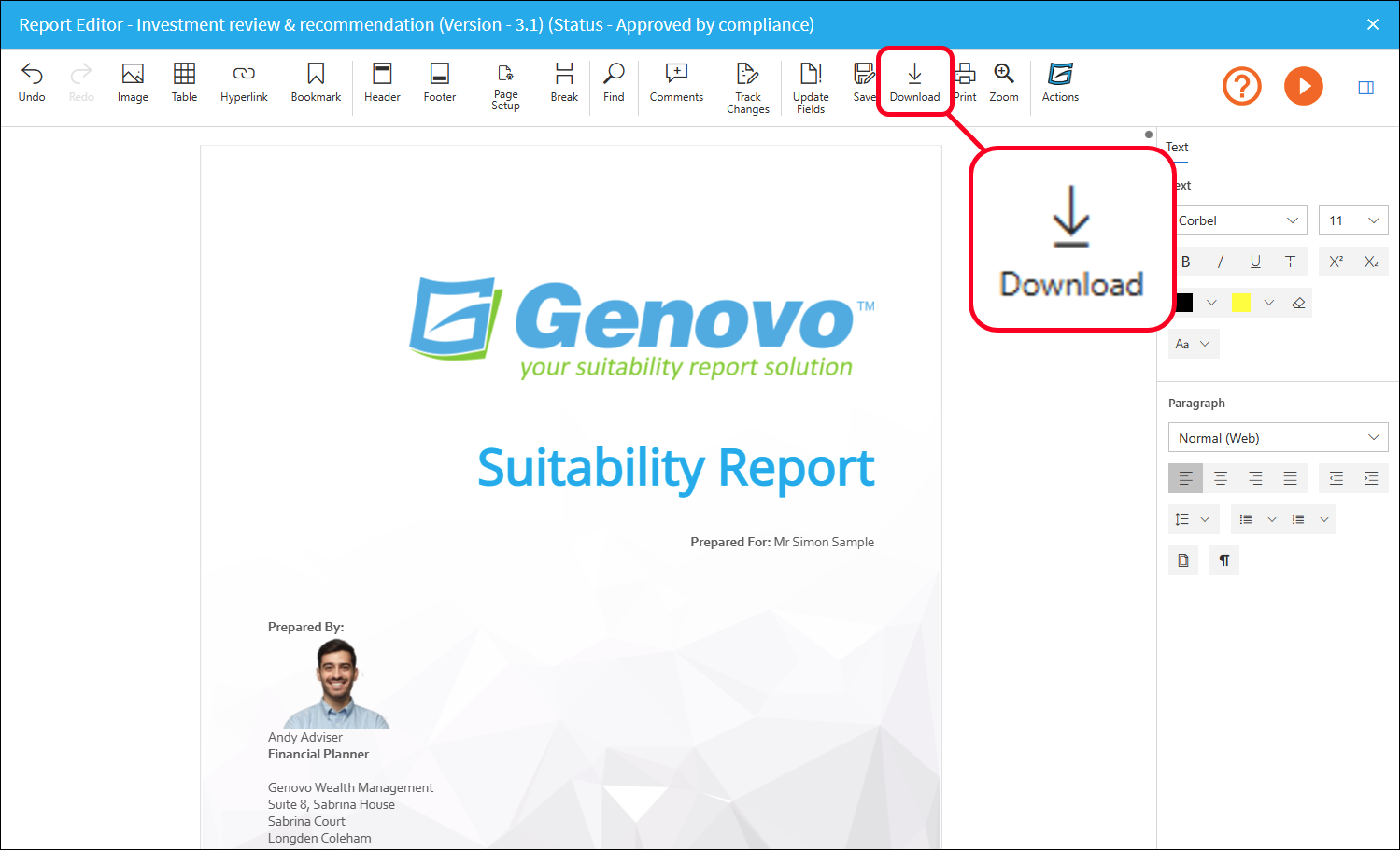Open the Aa change case dropdown

(x=1194, y=344)
